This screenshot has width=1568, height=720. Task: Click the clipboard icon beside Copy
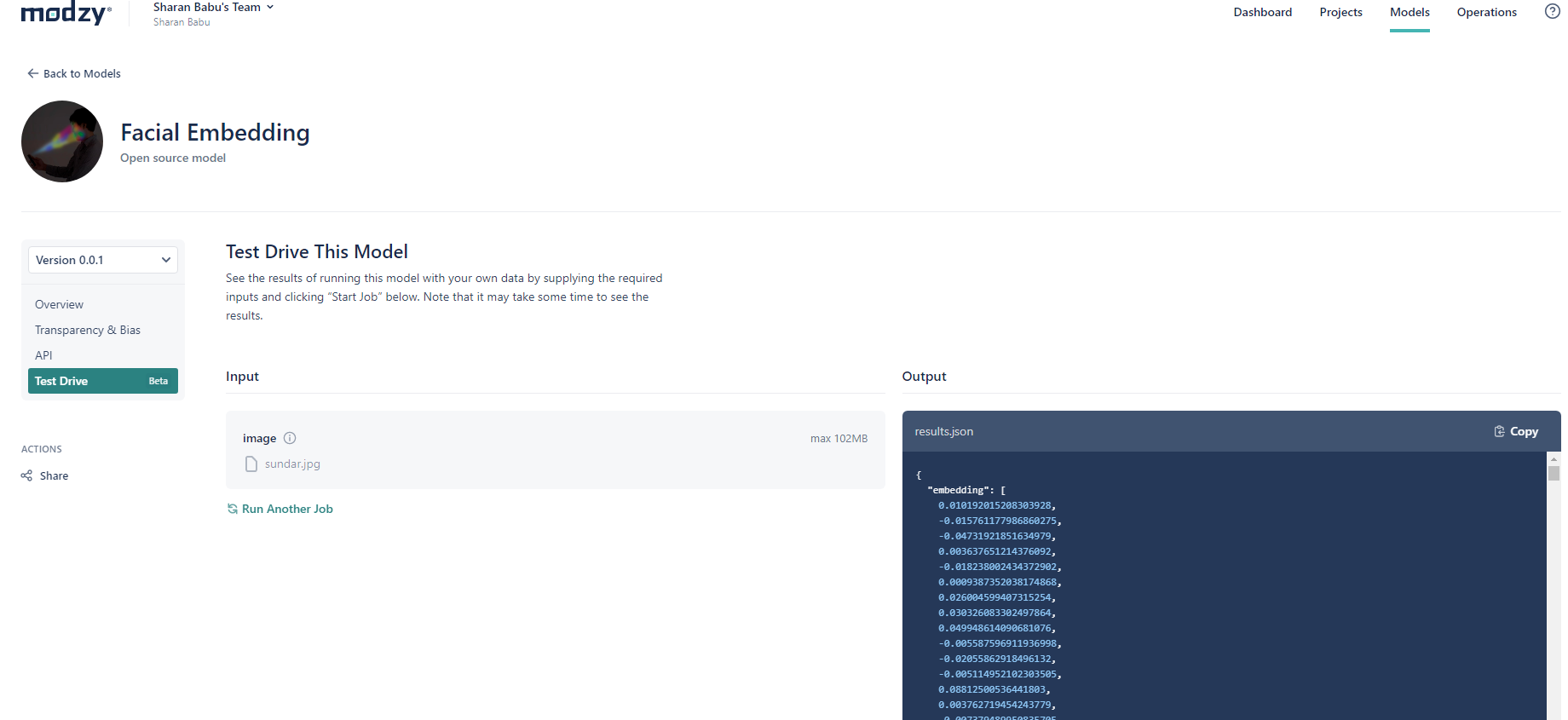pos(1499,431)
